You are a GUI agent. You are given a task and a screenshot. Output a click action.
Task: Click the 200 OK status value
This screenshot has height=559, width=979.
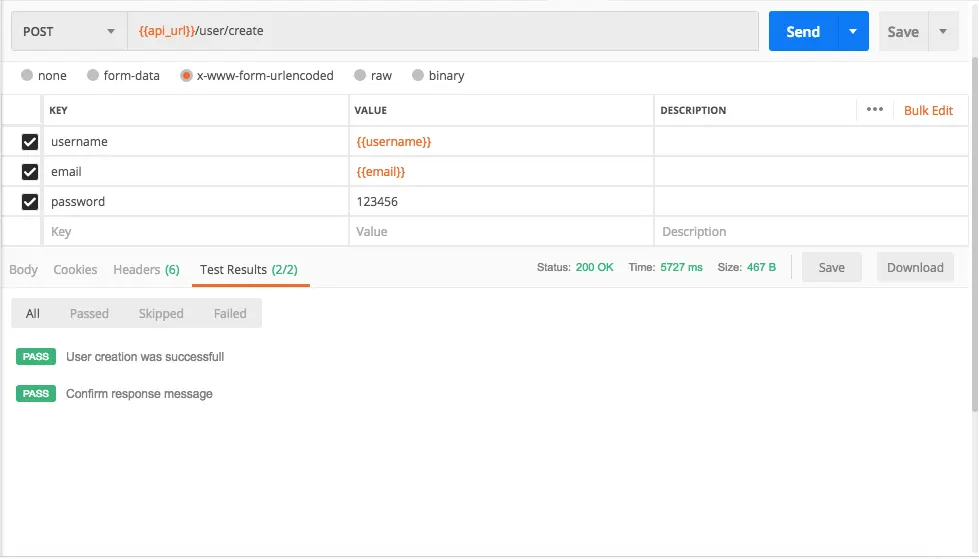point(594,267)
